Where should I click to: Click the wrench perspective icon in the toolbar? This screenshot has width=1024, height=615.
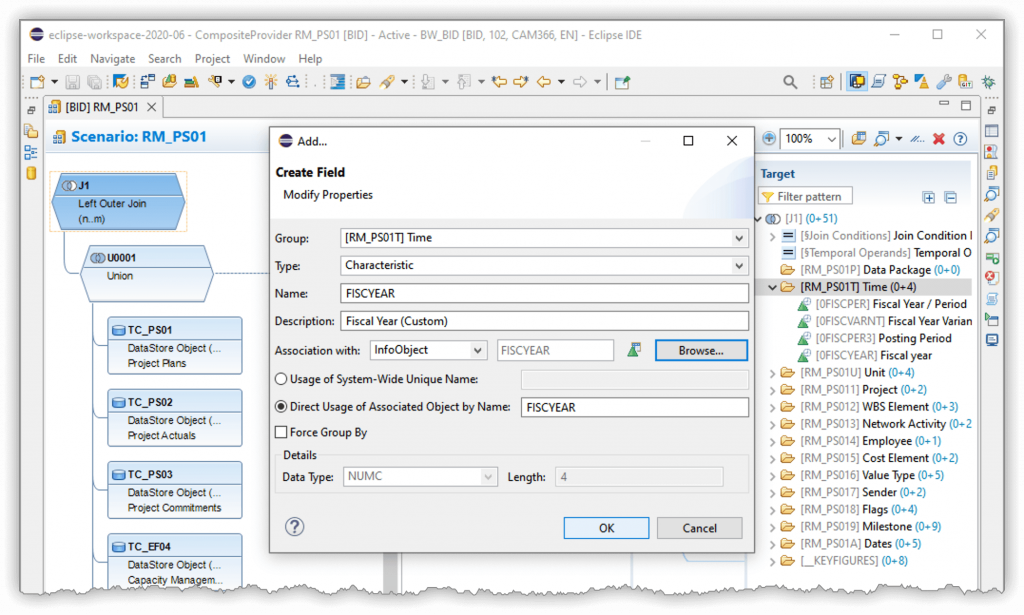tap(944, 82)
